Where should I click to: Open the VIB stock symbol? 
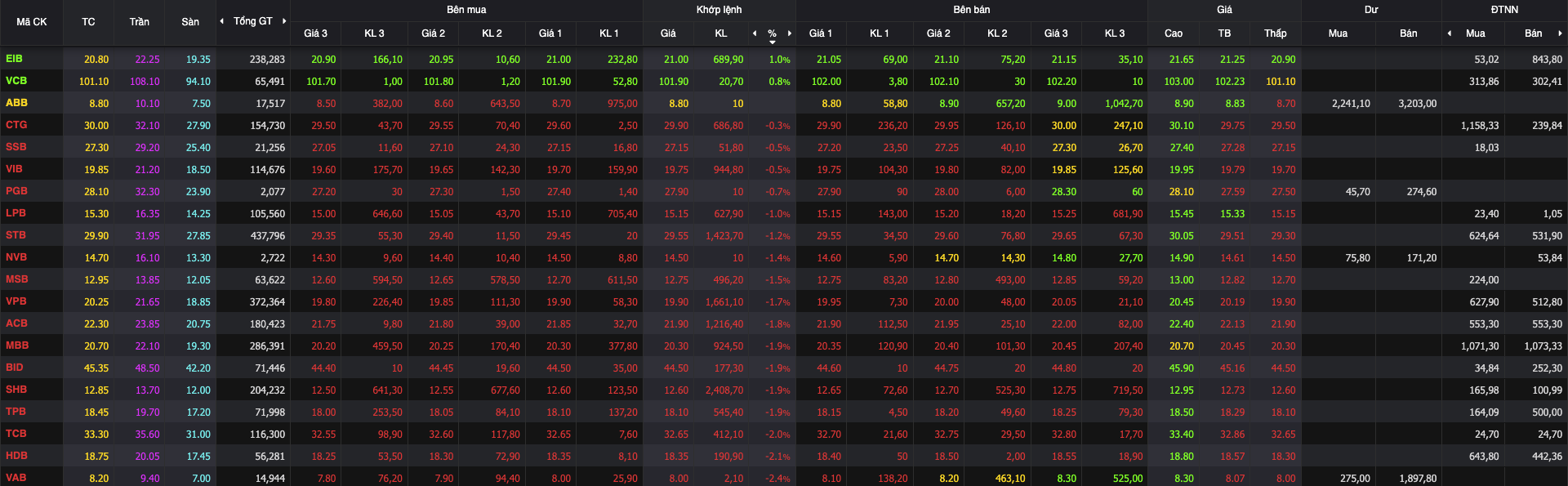(x=15, y=169)
